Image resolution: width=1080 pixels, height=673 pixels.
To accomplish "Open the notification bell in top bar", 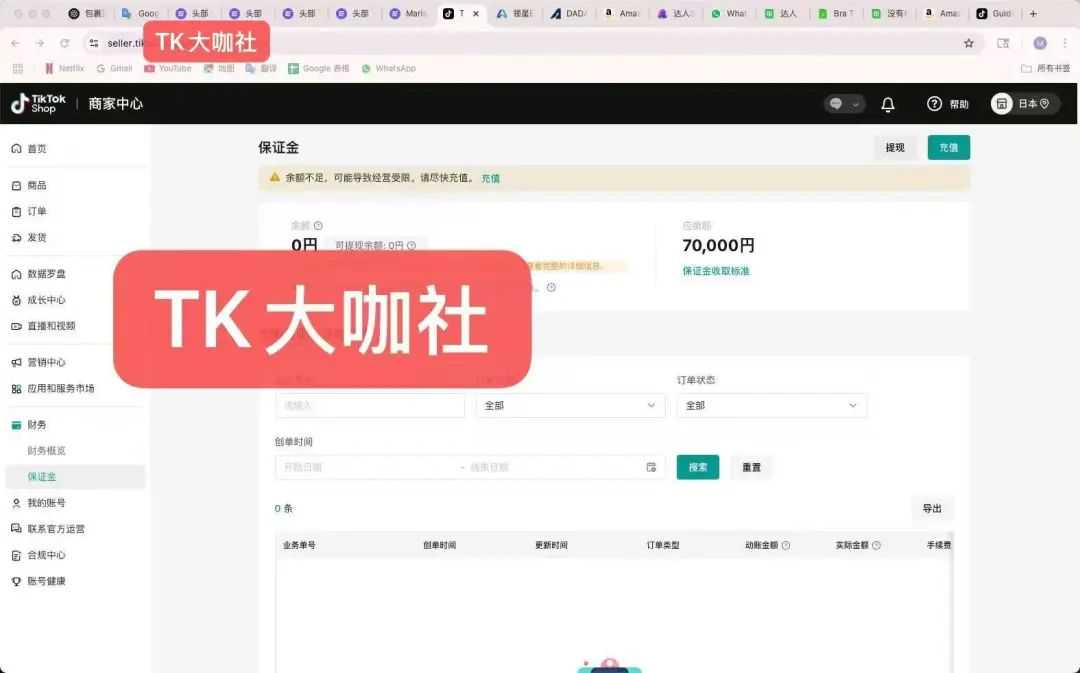I will click(889, 104).
